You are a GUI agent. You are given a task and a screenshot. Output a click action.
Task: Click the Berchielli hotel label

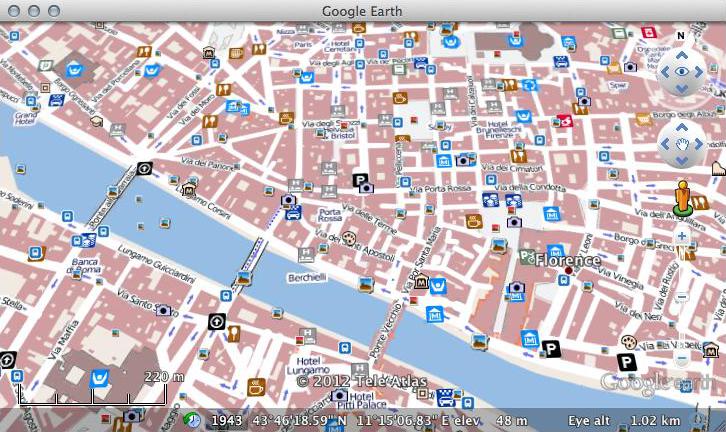(x=307, y=278)
